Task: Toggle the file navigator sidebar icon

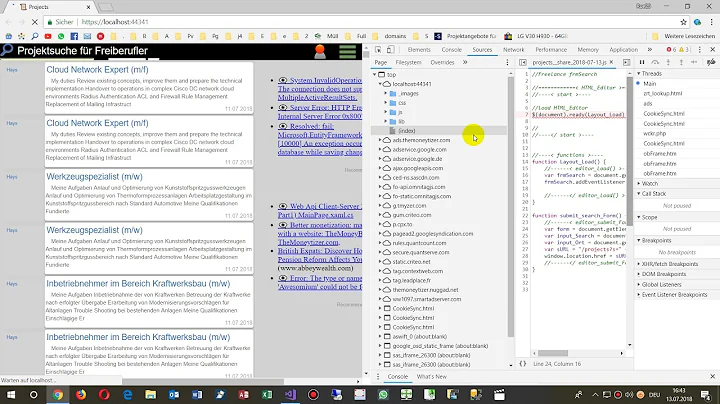Action: [523, 62]
